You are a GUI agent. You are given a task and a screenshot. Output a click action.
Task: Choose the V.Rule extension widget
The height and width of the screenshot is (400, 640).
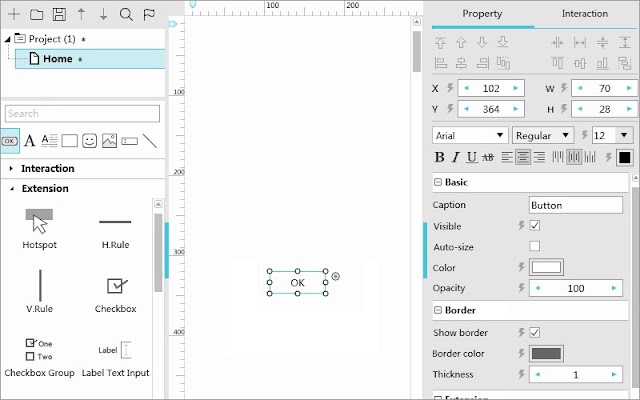tap(40, 291)
